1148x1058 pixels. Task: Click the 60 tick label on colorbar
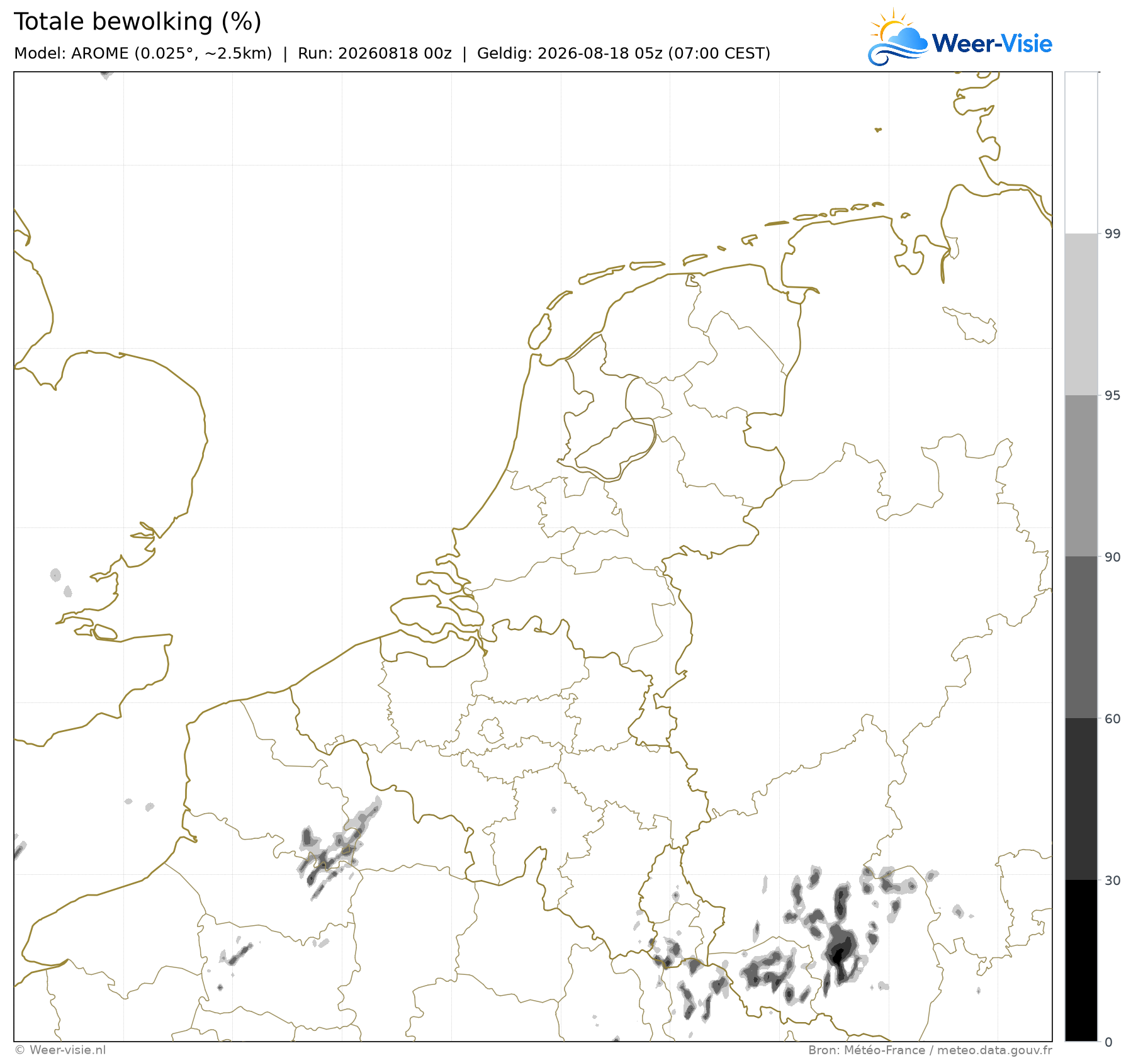point(1113,719)
